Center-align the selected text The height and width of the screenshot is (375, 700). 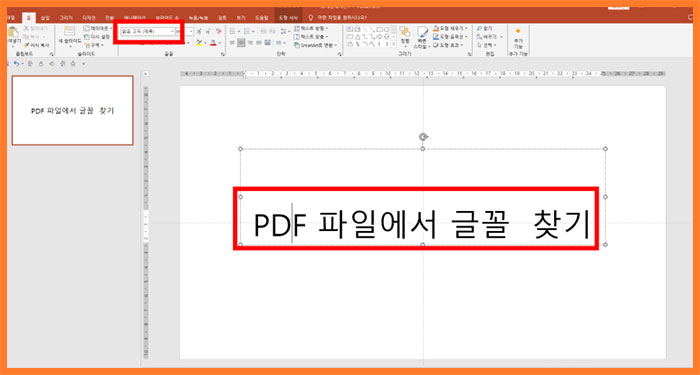pos(241,43)
